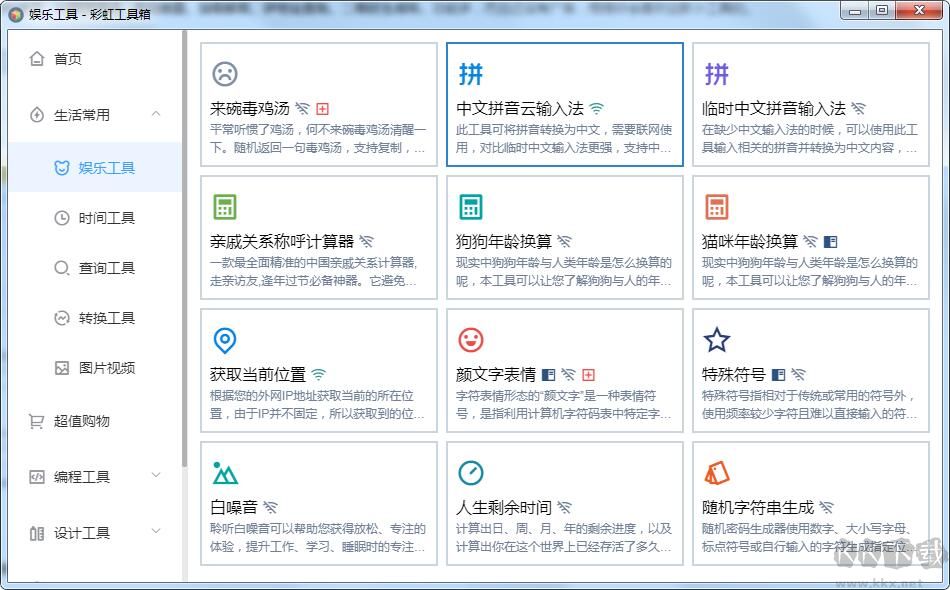Open 随机字符串生成 via the megaphone icon
This screenshot has height=590, width=950.
(x=717, y=472)
